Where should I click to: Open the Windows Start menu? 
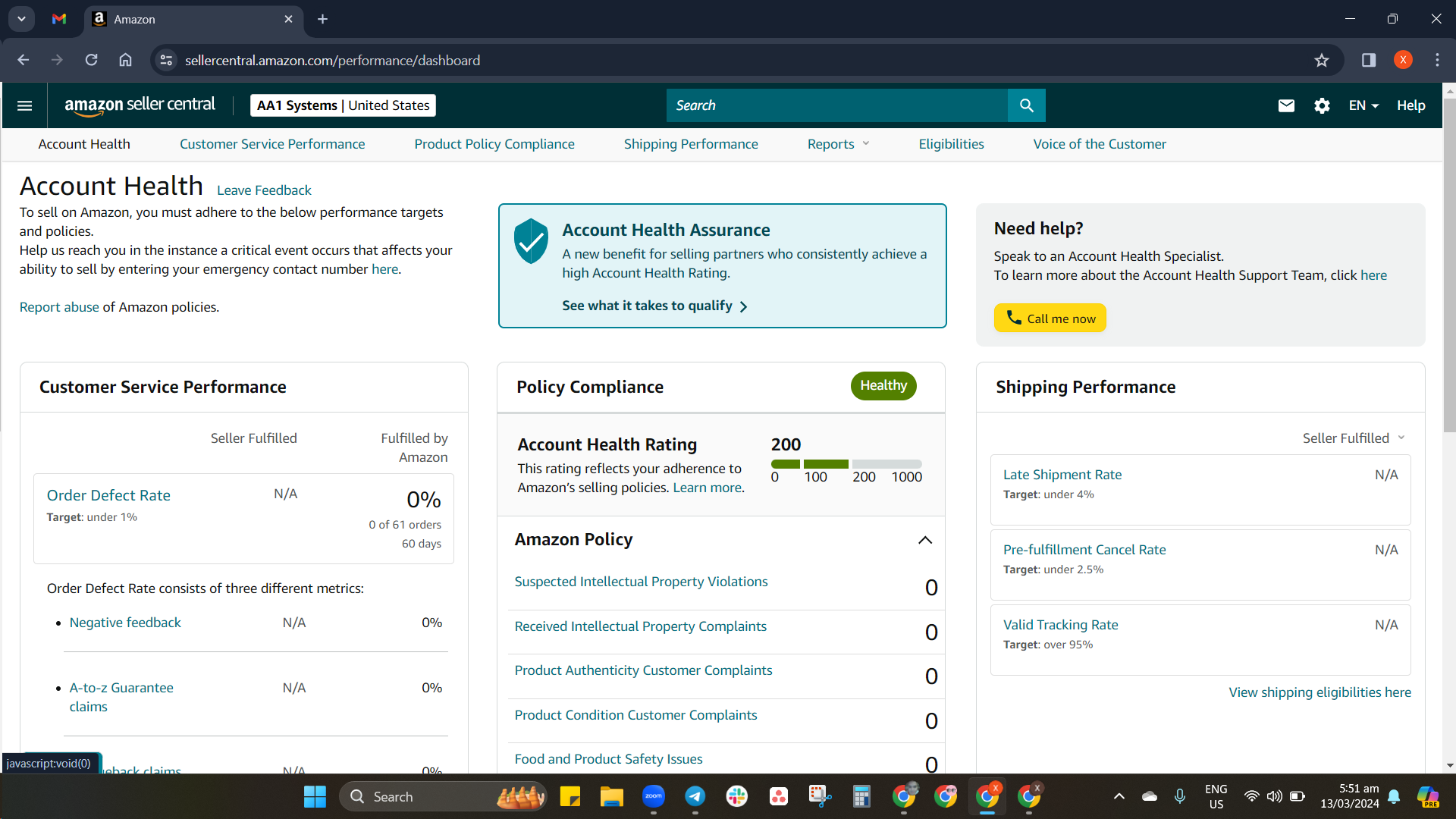[315, 797]
